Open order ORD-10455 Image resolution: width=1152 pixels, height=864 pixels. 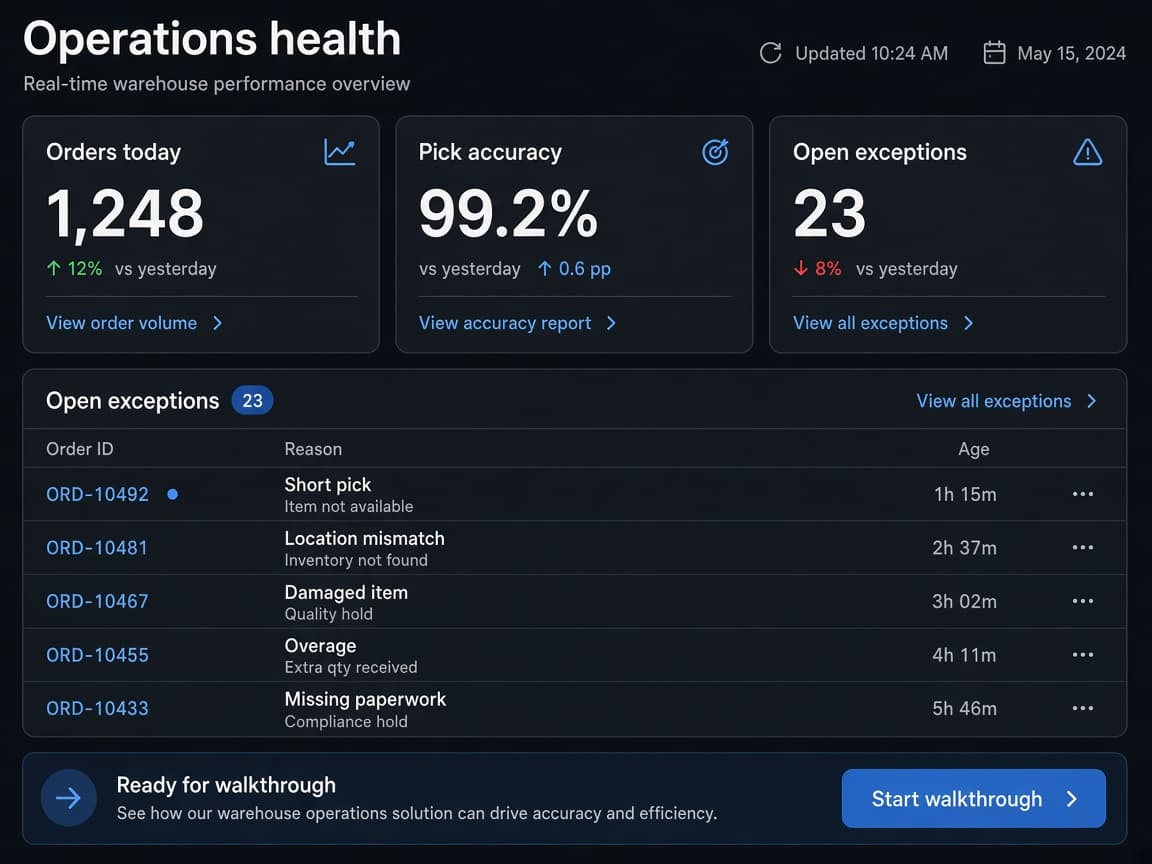click(x=98, y=655)
